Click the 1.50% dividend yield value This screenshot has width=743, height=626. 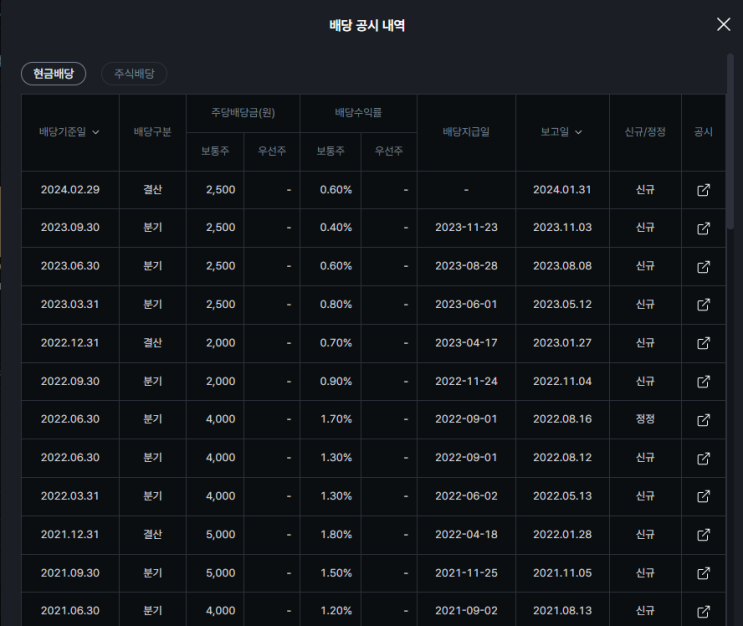336,573
